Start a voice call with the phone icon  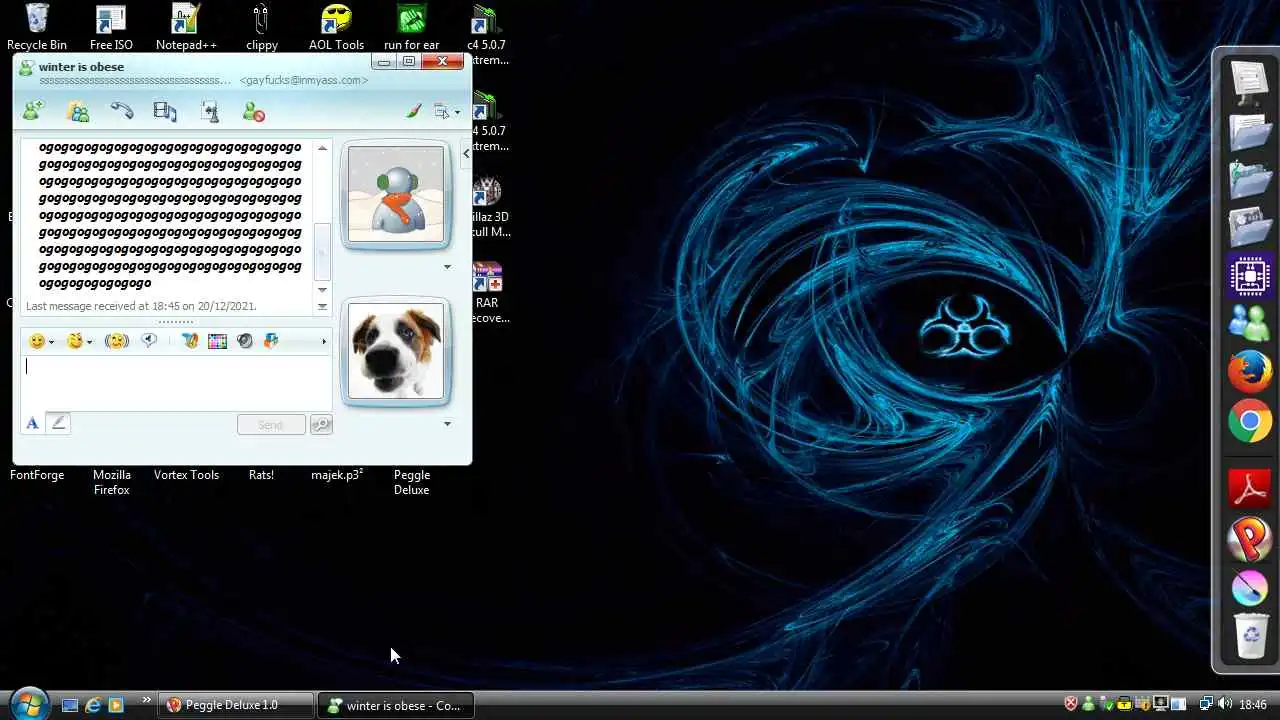pos(122,112)
